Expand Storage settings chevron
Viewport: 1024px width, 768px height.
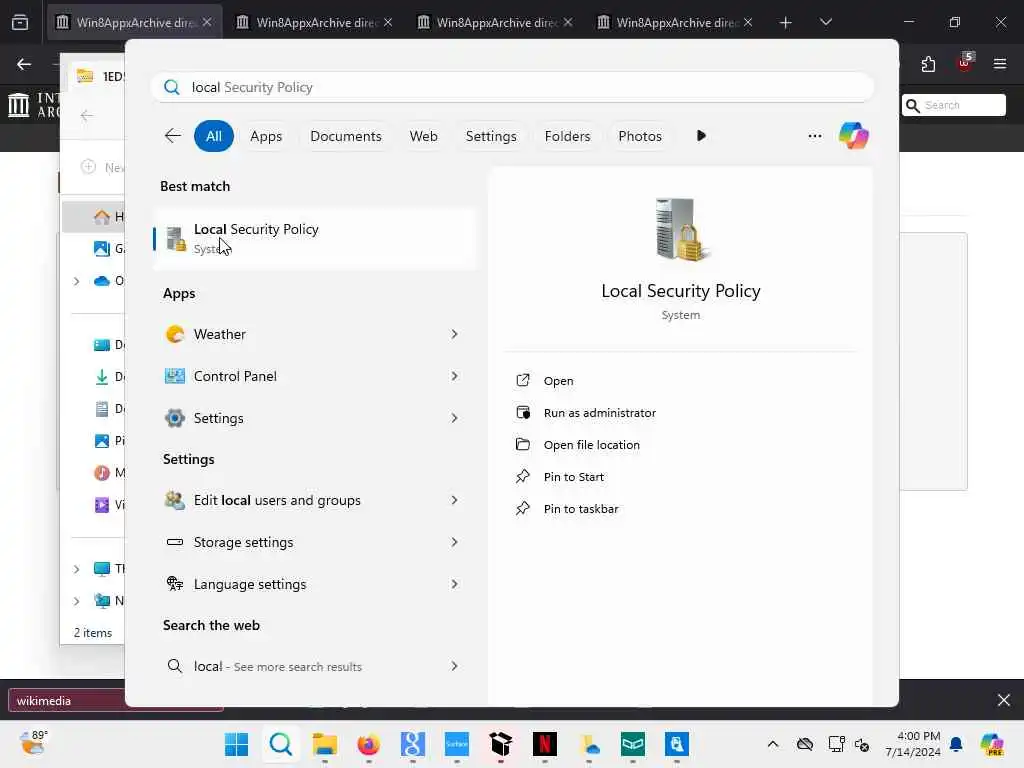point(455,542)
